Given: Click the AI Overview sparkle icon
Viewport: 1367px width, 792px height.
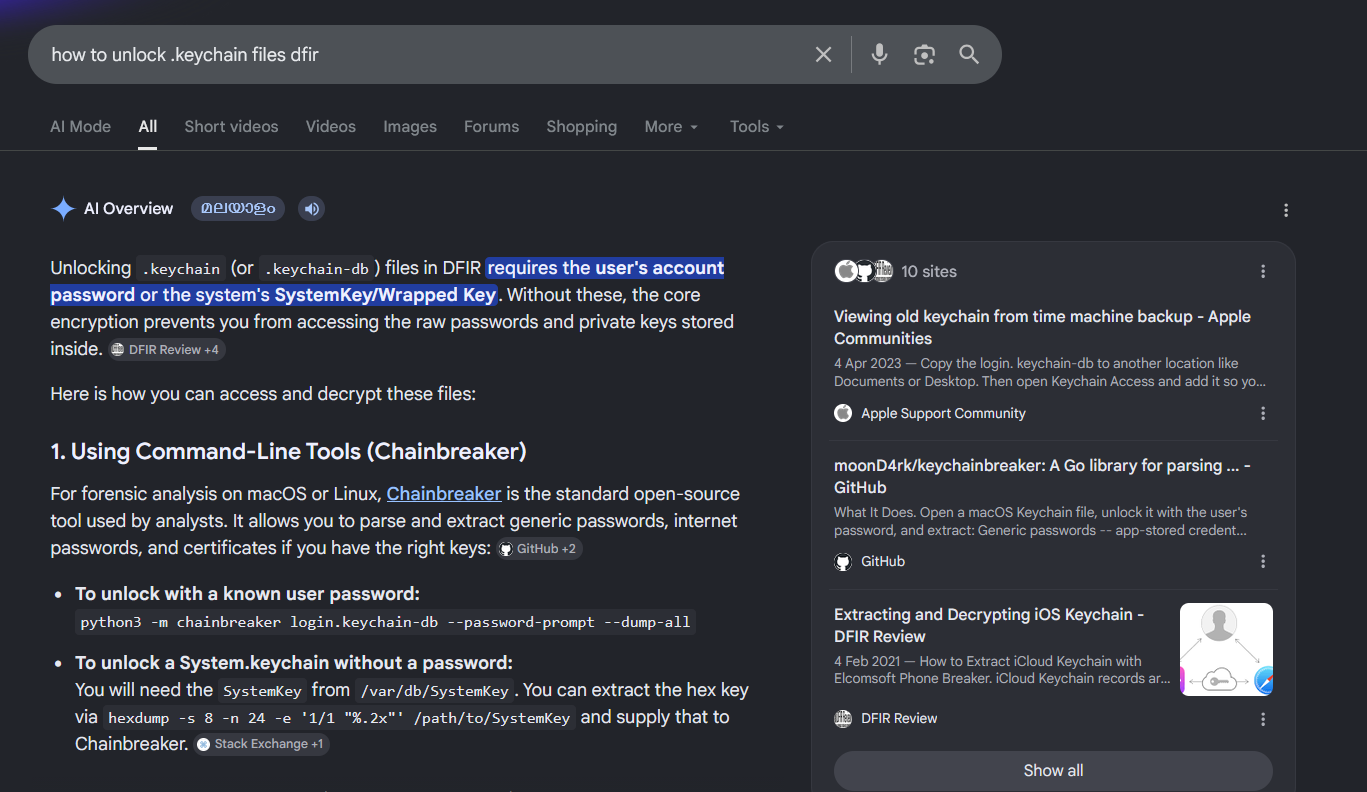Looking at the screenshot, I should tap(63, 208).
